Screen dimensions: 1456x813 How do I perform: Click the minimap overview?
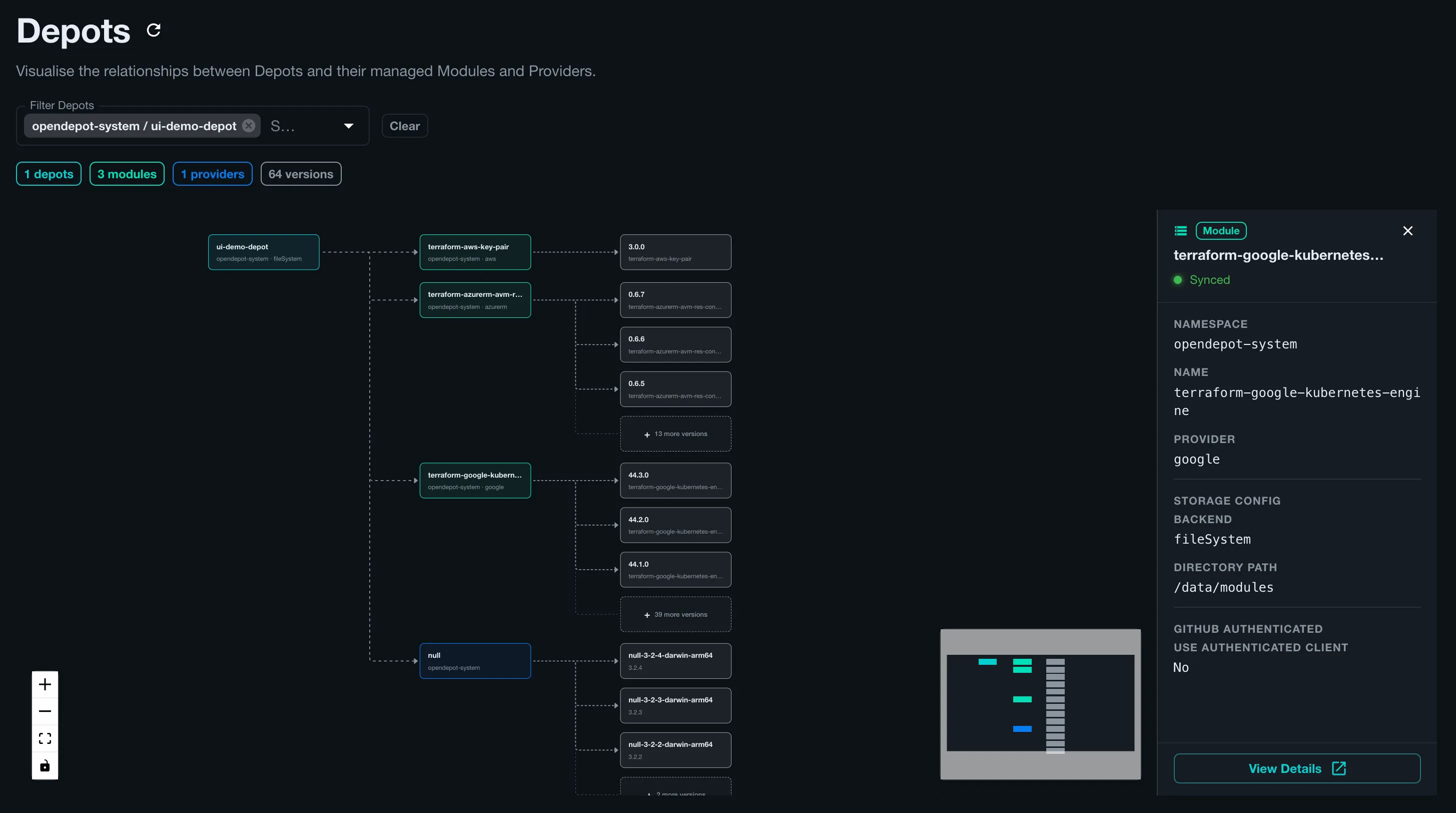[1040, 704]
